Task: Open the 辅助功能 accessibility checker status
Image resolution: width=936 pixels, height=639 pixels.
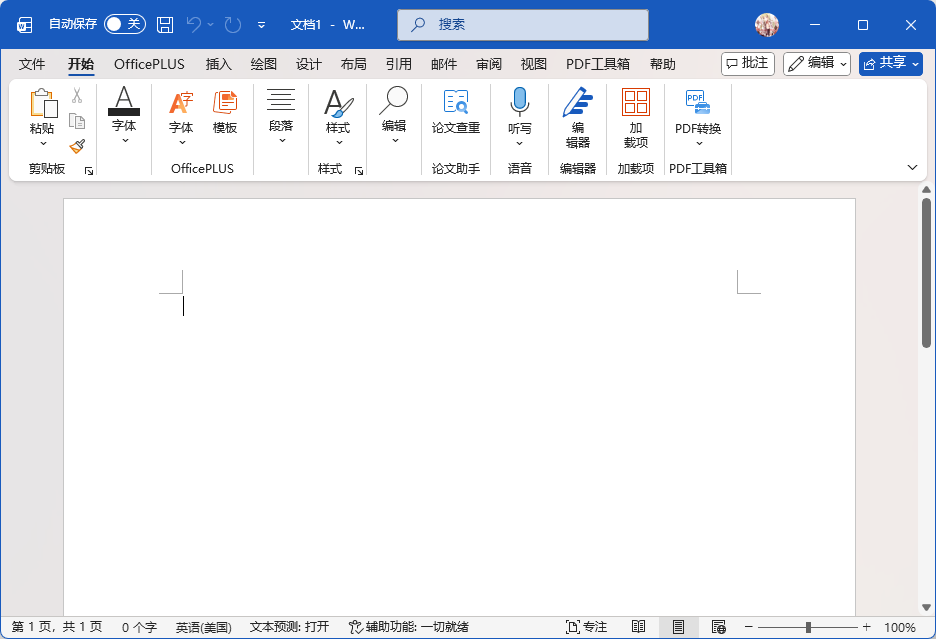Action: [x=409, y=627]
